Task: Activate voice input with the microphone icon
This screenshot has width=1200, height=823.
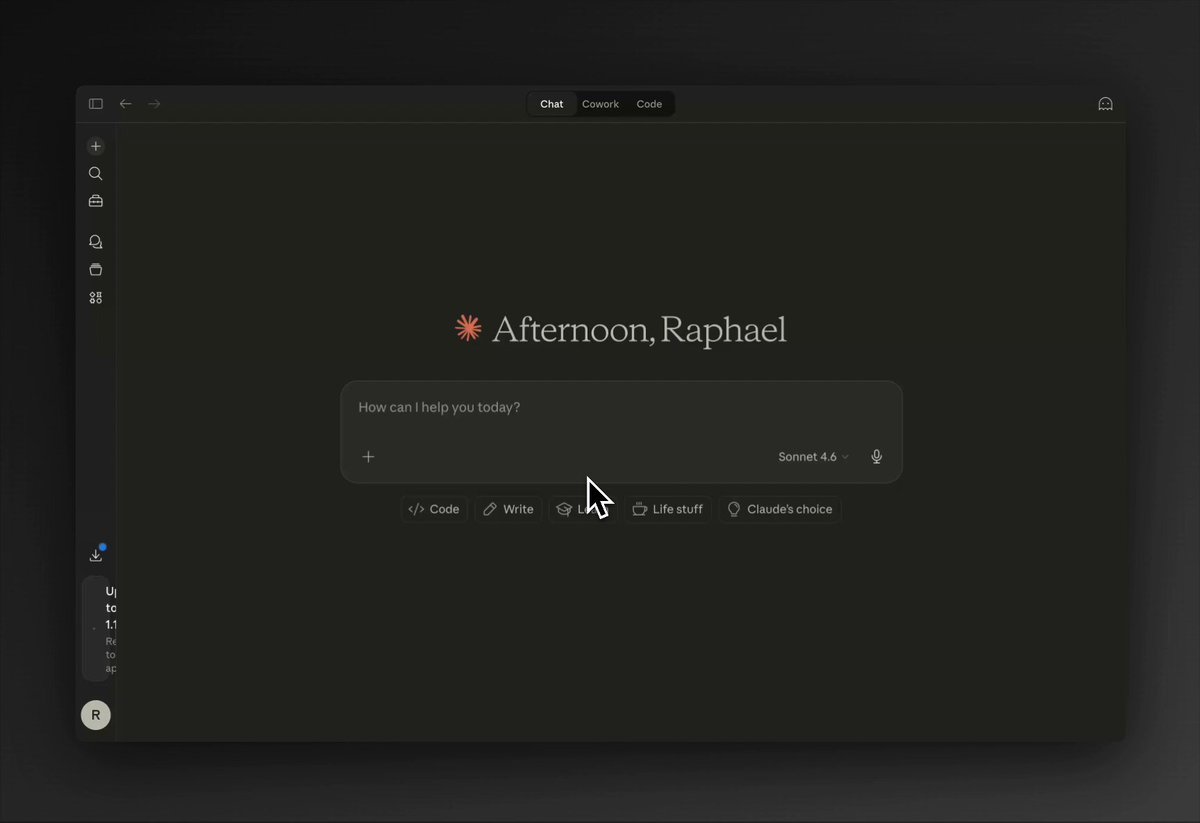Action: point(875,456)
